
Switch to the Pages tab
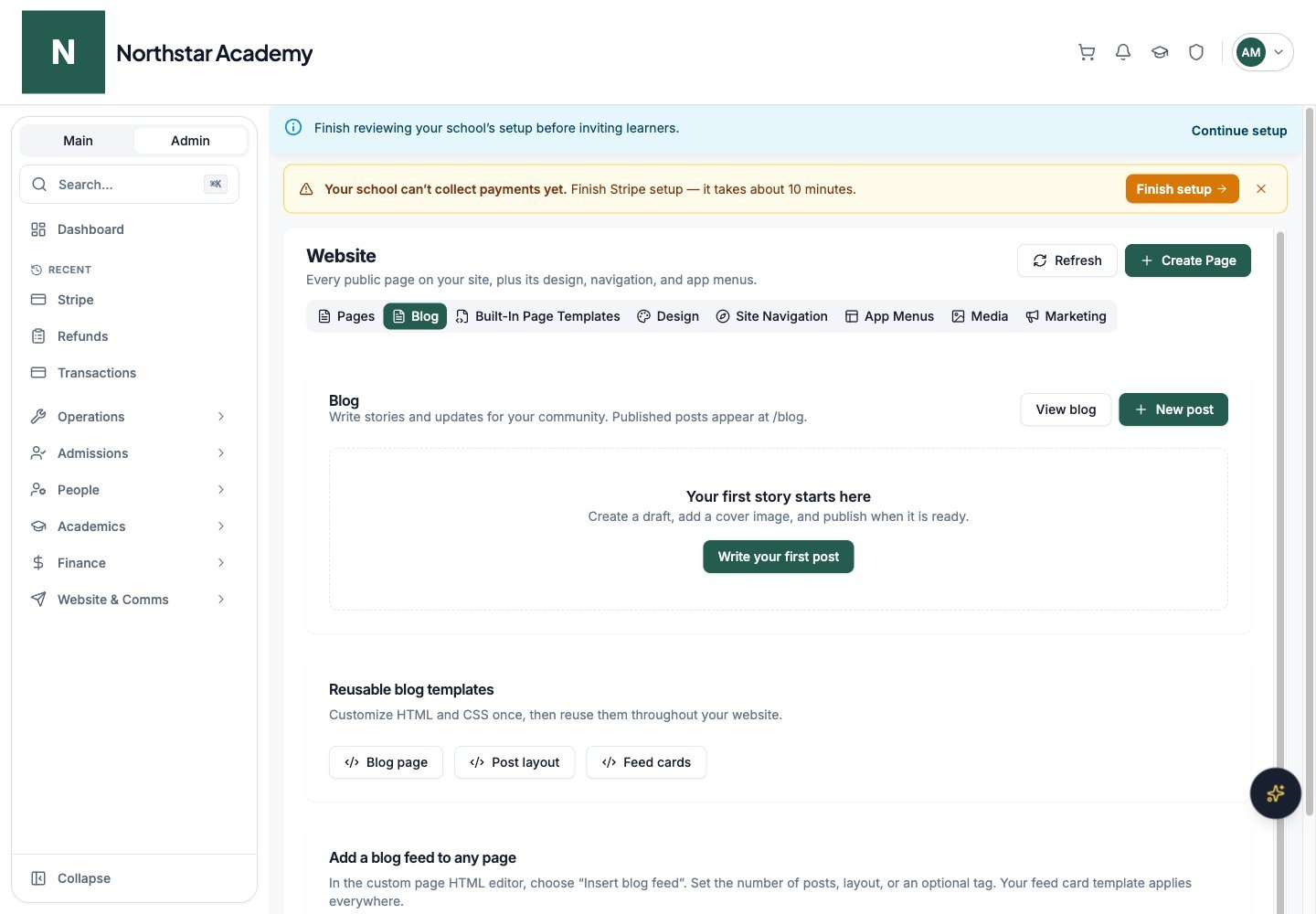click(345, 316)
